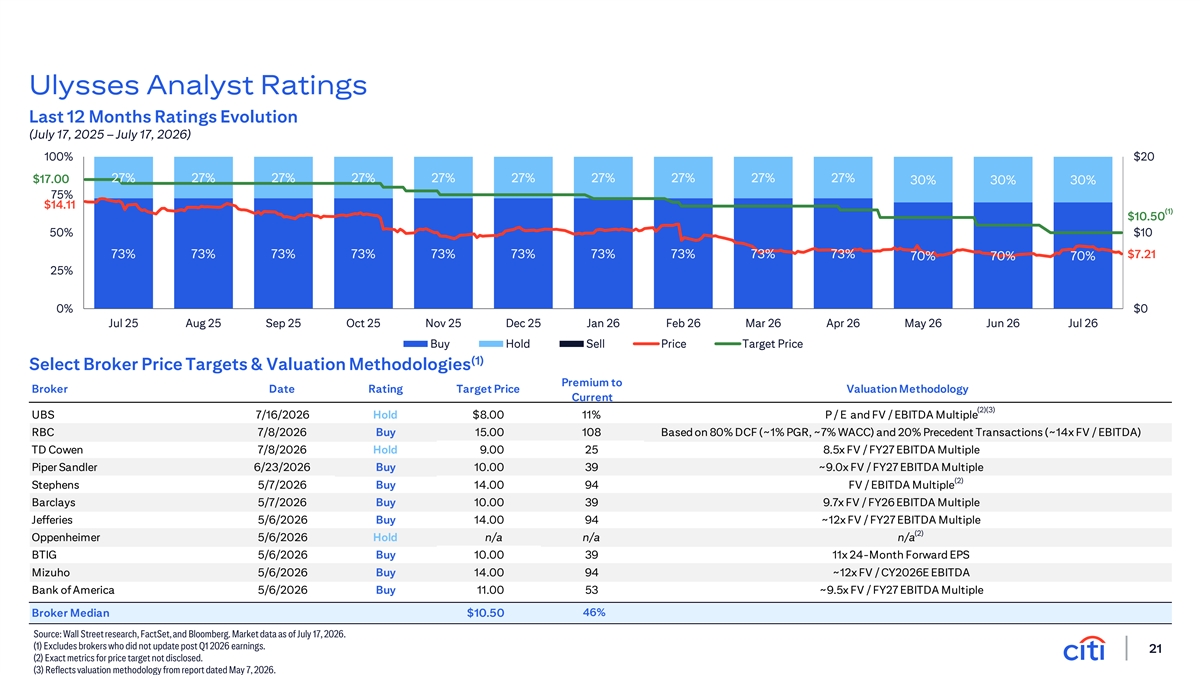
Task: Click the 7/16/2026 date cell
Action: click(x=282, y=413)
